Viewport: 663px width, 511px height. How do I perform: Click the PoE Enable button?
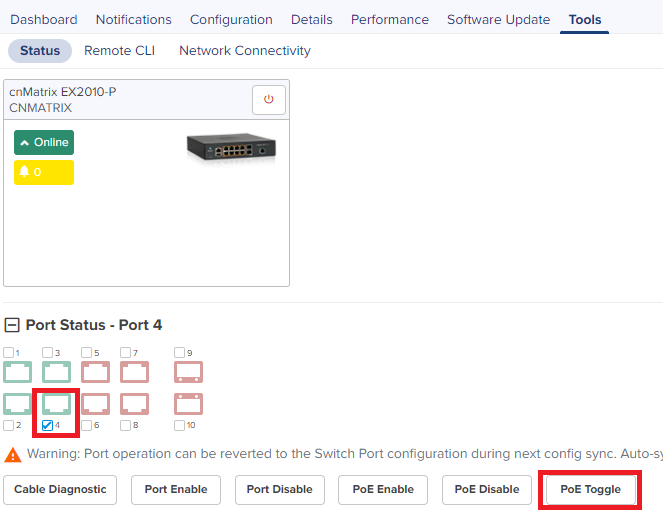tap(383, 489)
